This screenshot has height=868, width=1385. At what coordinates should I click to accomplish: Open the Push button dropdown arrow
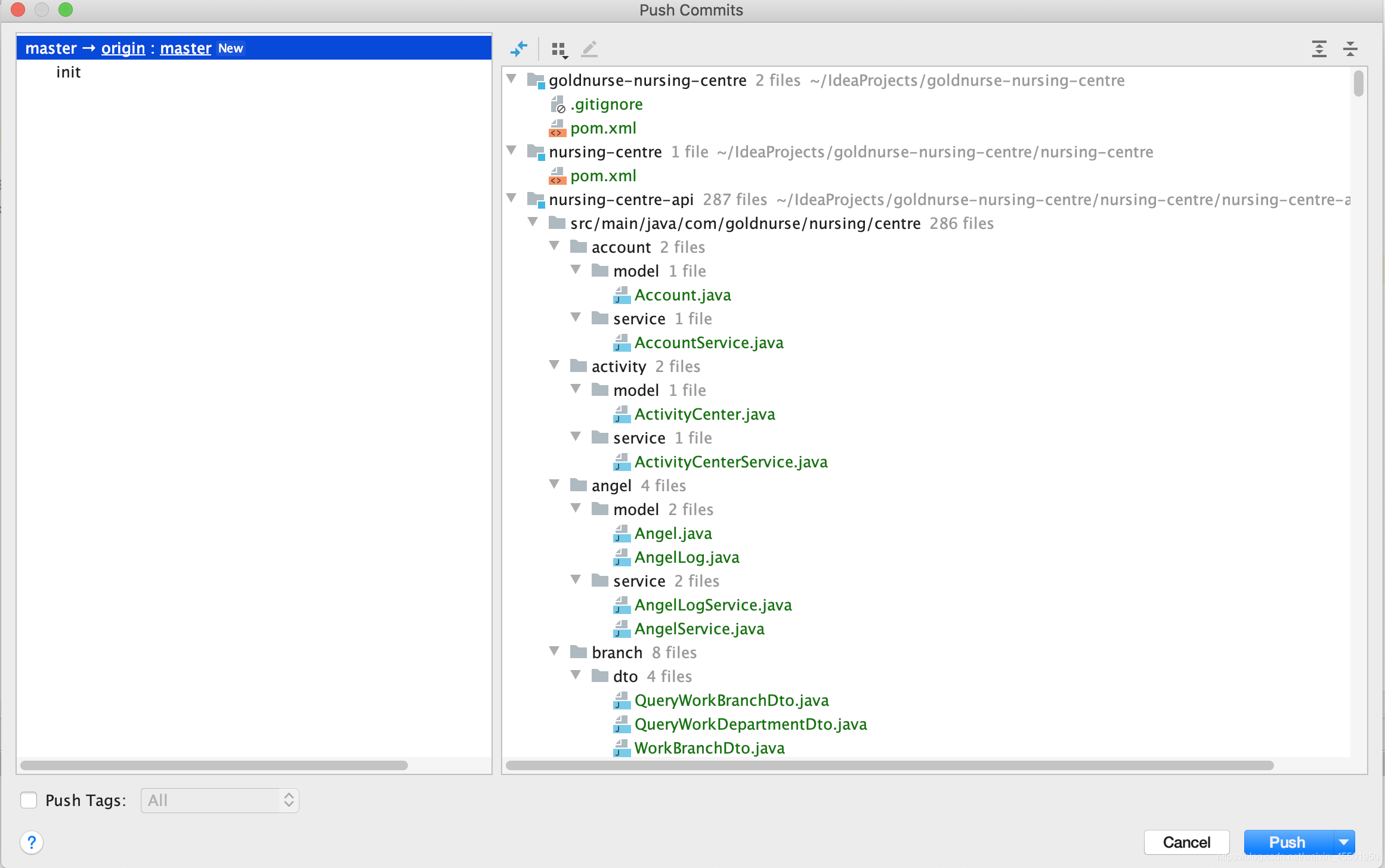[1344, 842]
